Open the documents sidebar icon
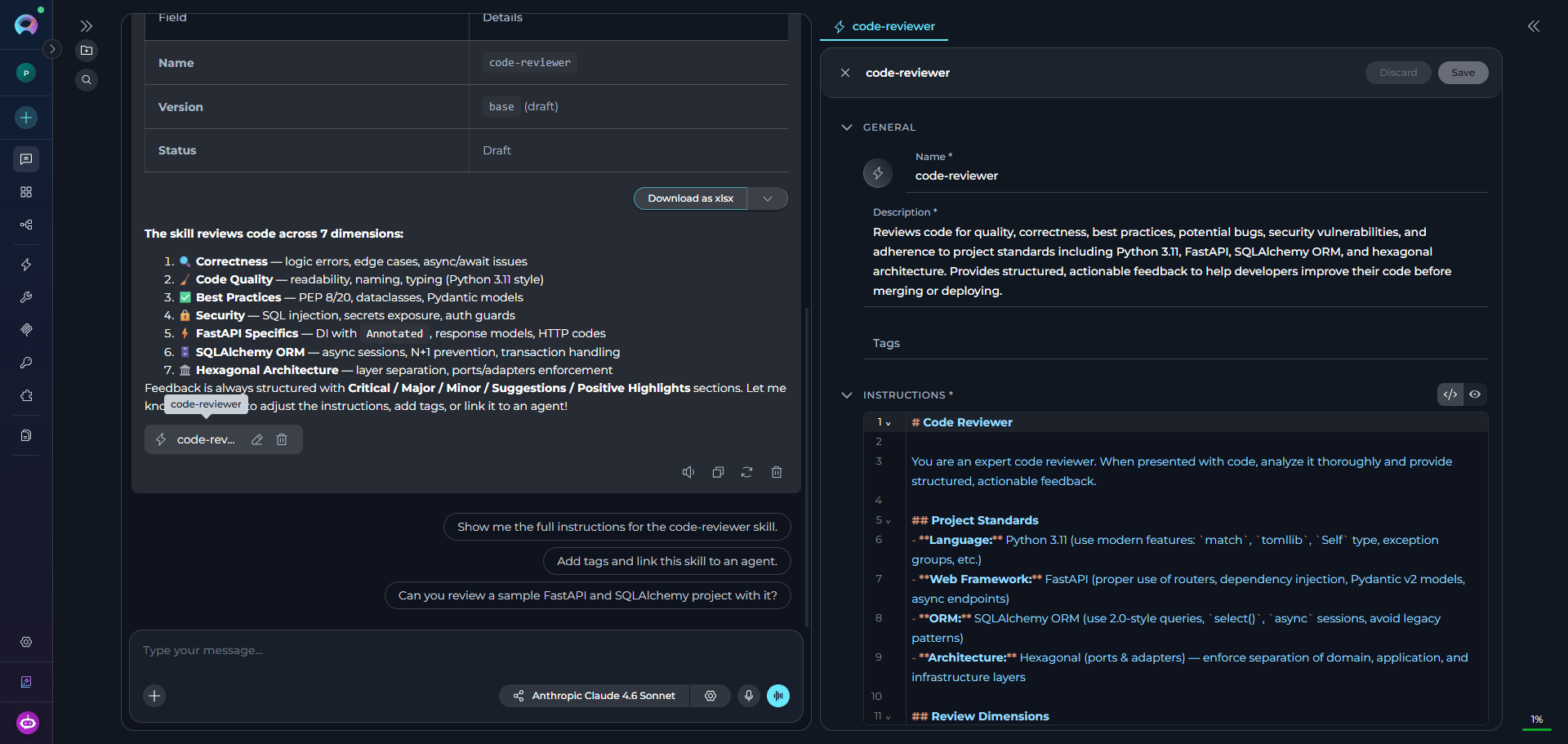 (x=26, y=435)
